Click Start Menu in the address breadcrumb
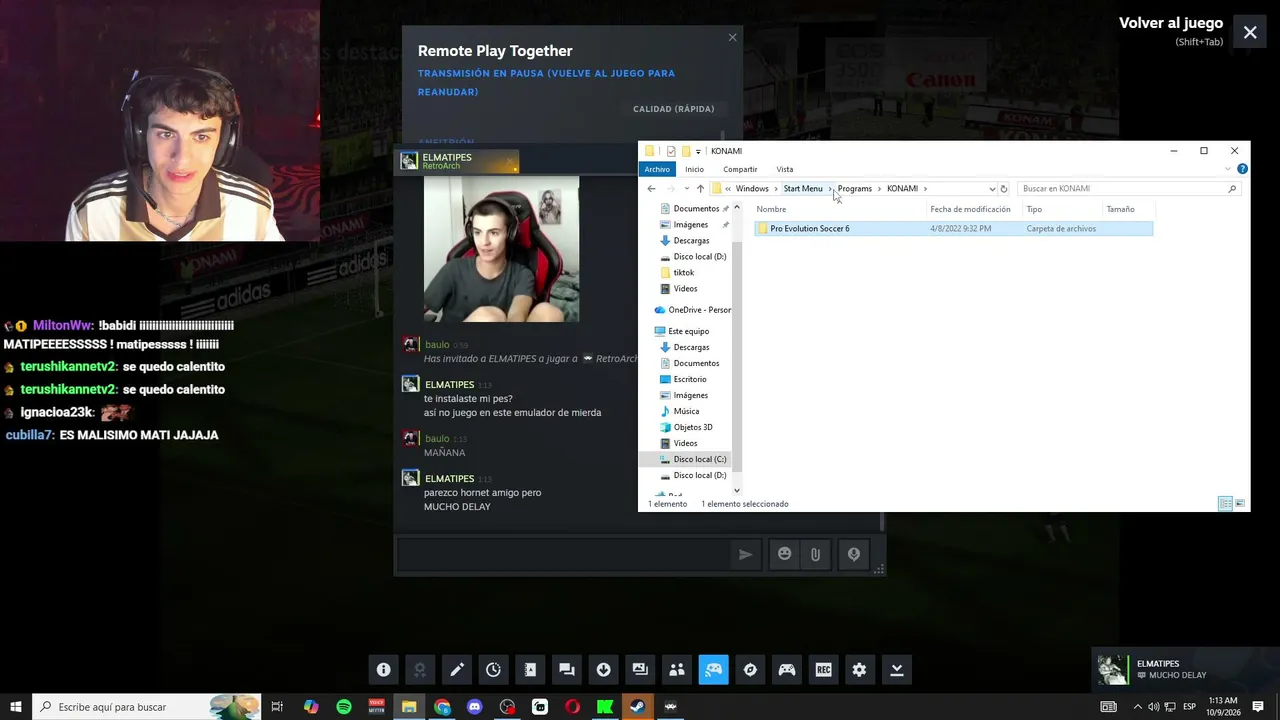Image resolution: width=1280 pixels, height=720 pixels. tap(803, 188)
